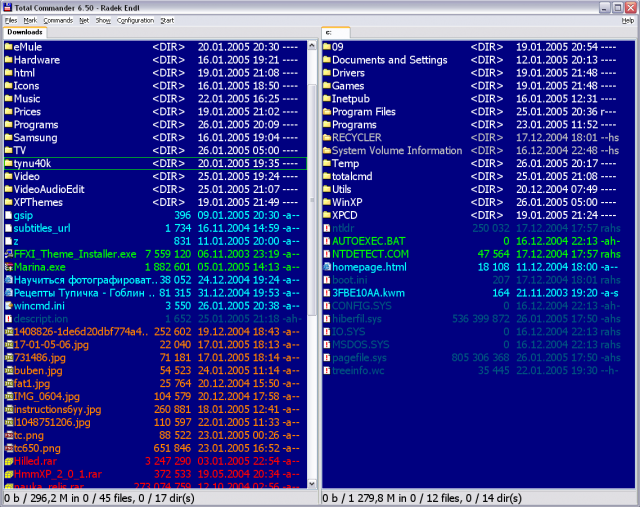This screenshot has height=507, width=640.
Task: Select the eMule folder icon
Action: tap(8, 47)
